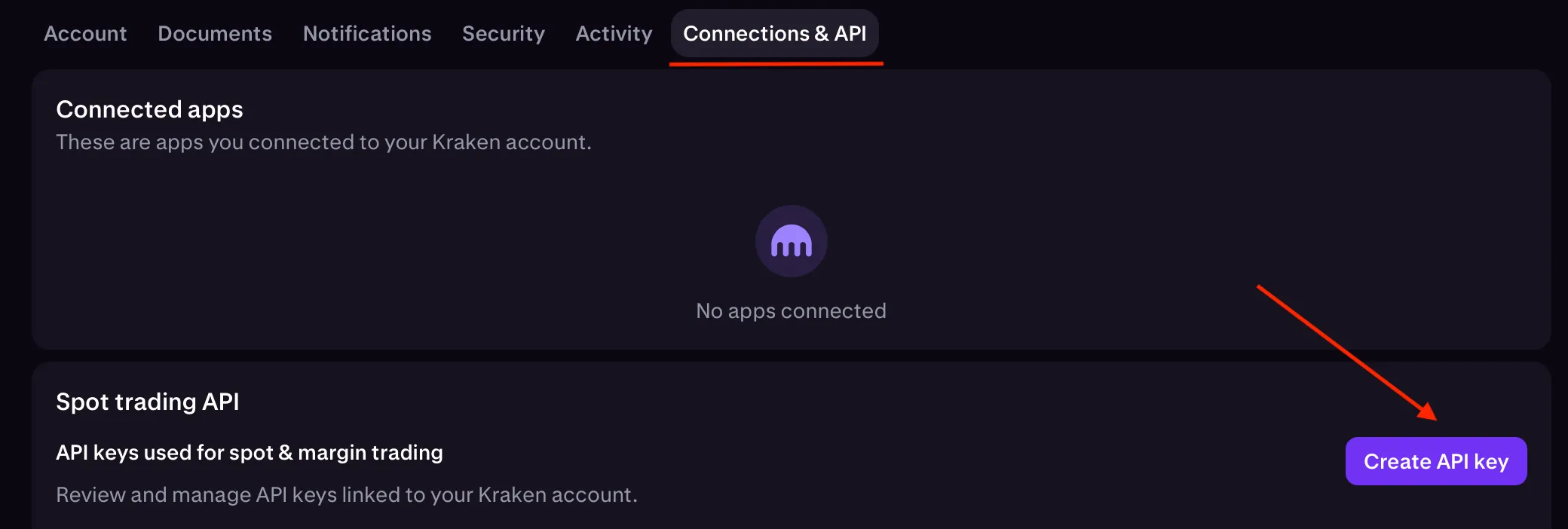Click the Connected apps heading
1568x529 pixels.
point(149,110)
